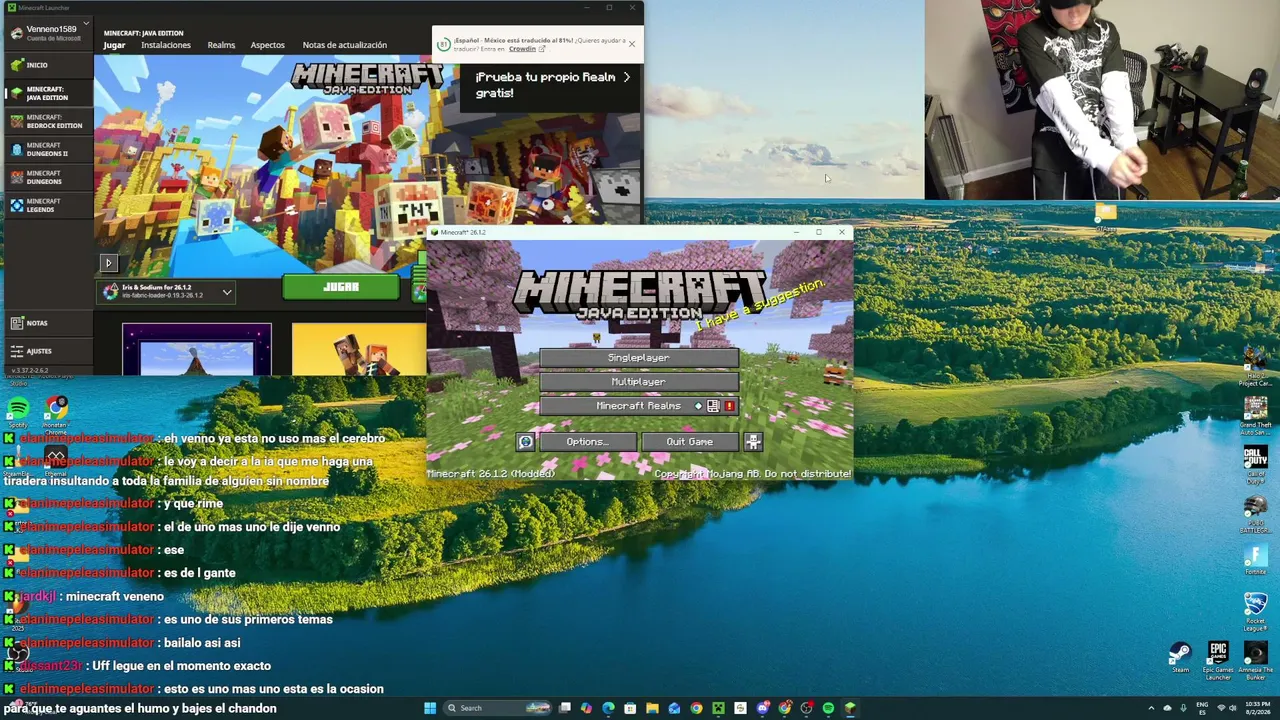
Task: Select the yellow folder on the desktop
Action: click(1105, 216)
